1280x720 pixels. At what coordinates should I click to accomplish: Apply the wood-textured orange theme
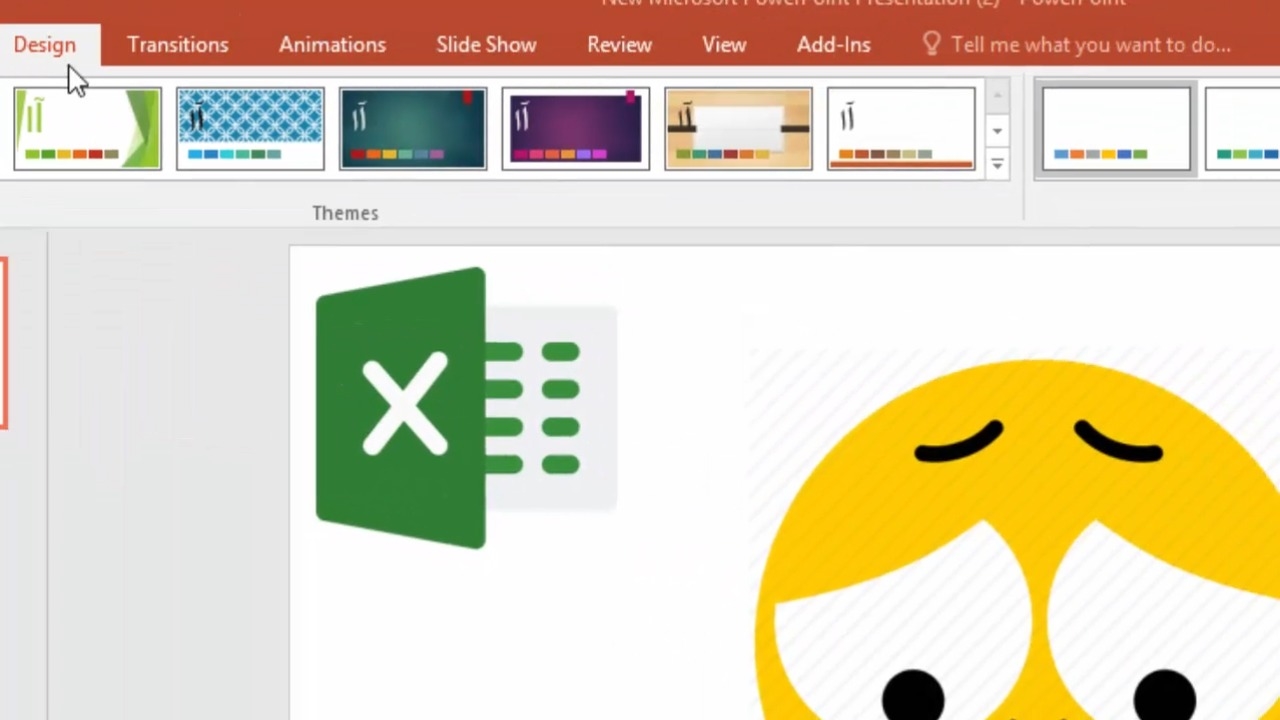(738, 128)
